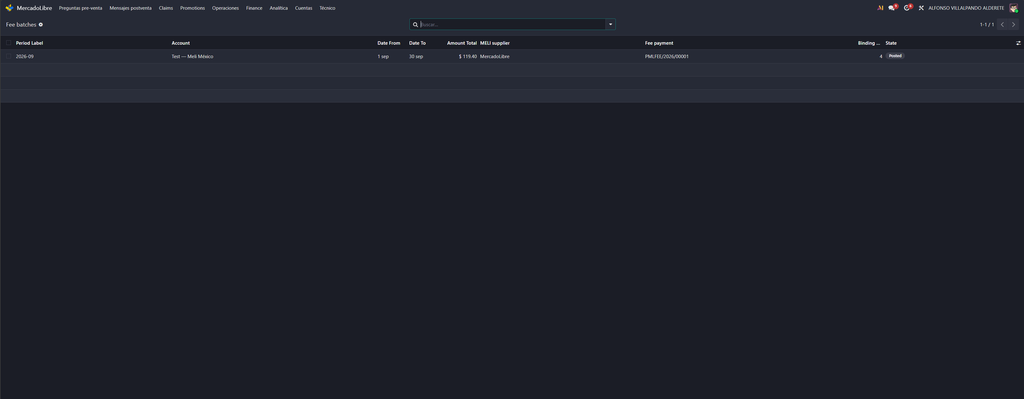Tick the checkbox for row 2026-09
The height and width of the screenshot is (399, 1024).
(8, 56)
